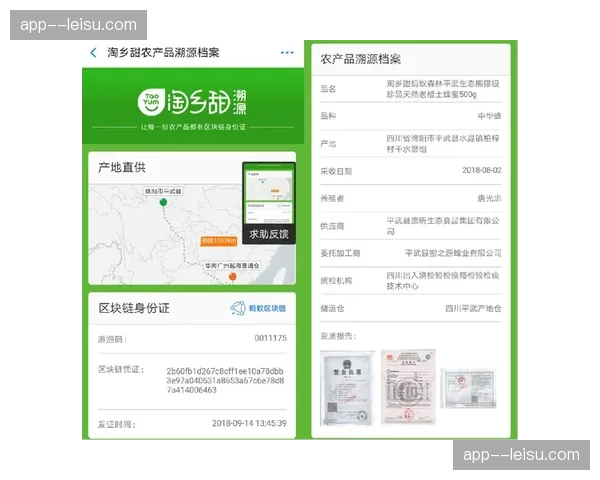Tap the 质检机构 inspection agency row
This screenshot has height=480, width=600.
click(411, 280)
